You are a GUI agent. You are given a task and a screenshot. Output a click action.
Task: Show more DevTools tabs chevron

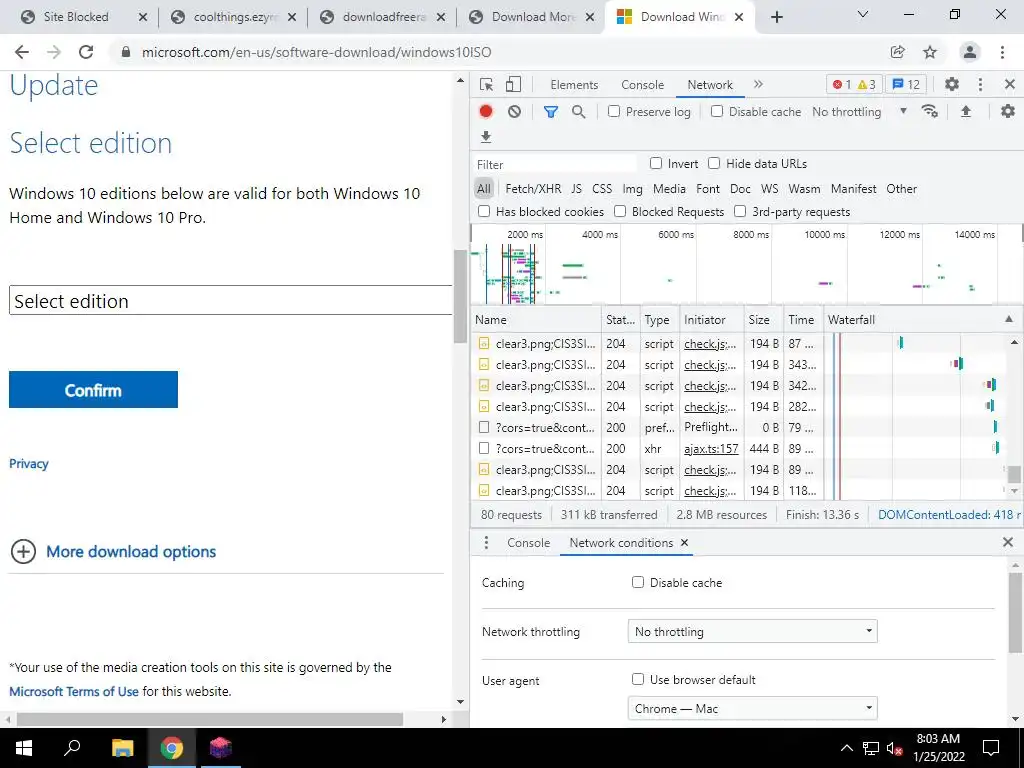coord(758,84)
